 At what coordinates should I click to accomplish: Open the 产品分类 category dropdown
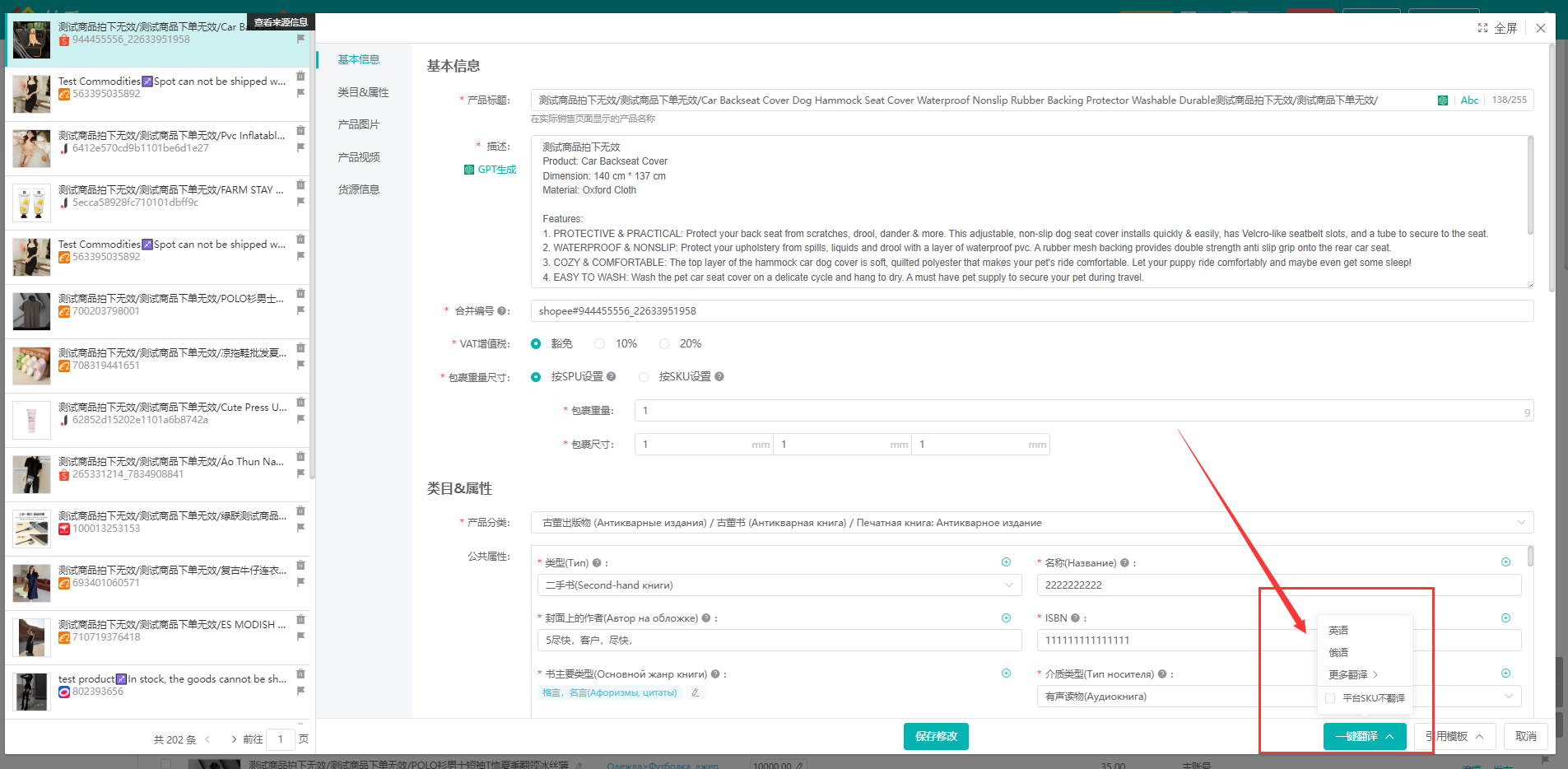coord(1031,523)
